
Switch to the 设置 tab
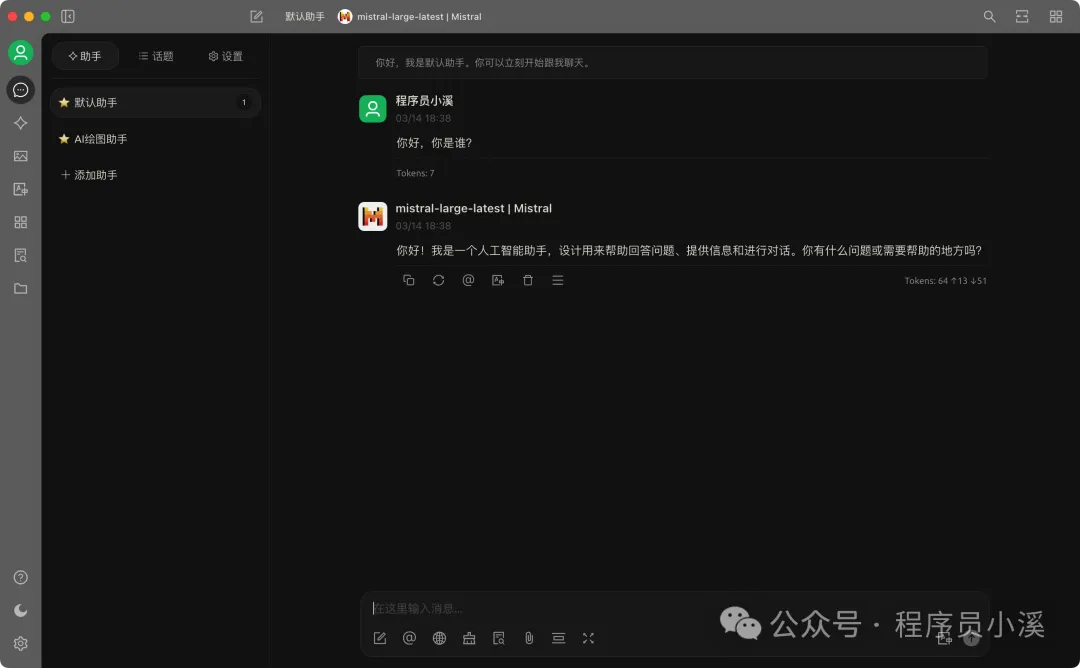click(225, 56)
